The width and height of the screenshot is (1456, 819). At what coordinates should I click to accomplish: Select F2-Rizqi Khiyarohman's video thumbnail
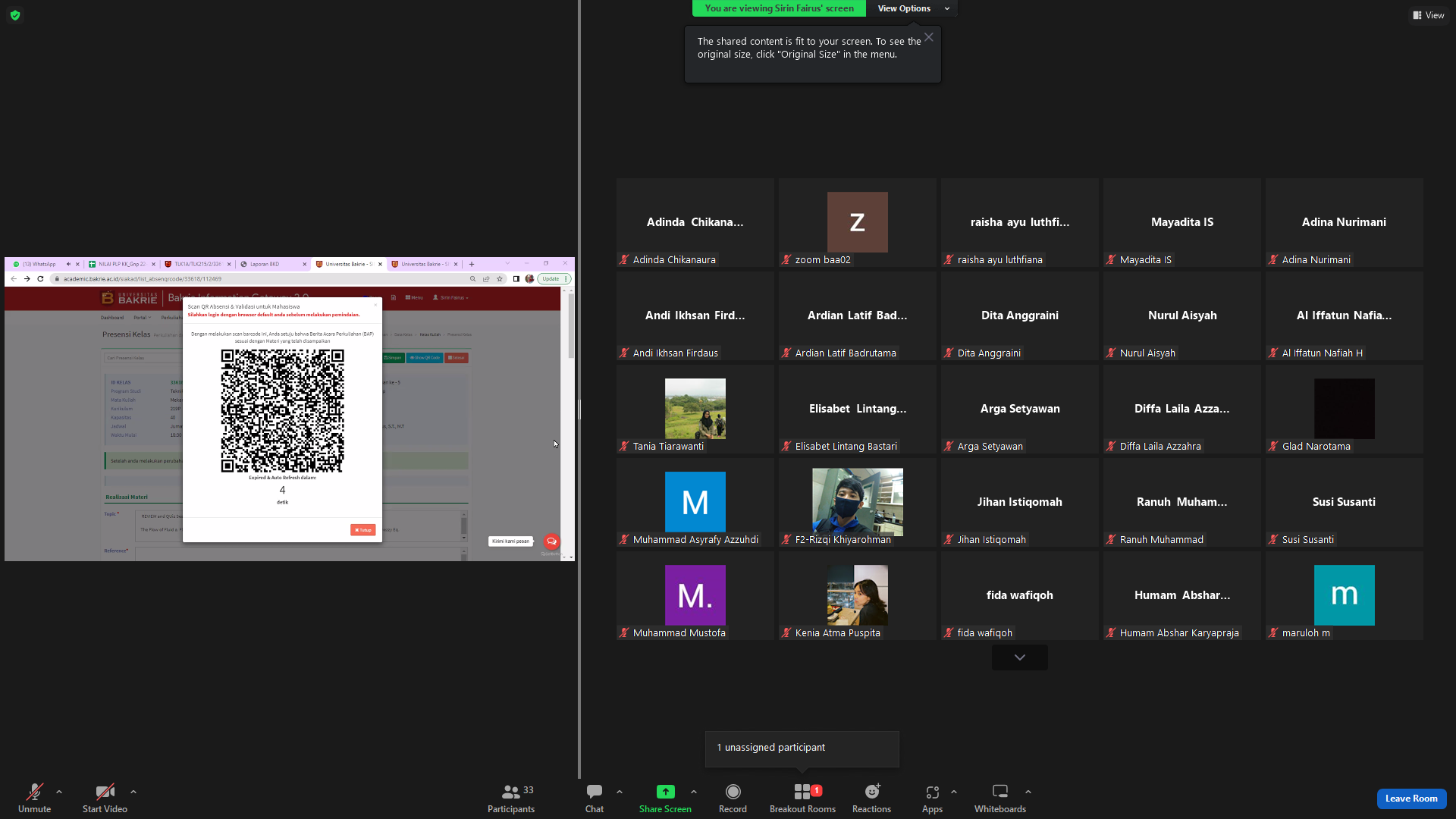[x=858, y=502]
